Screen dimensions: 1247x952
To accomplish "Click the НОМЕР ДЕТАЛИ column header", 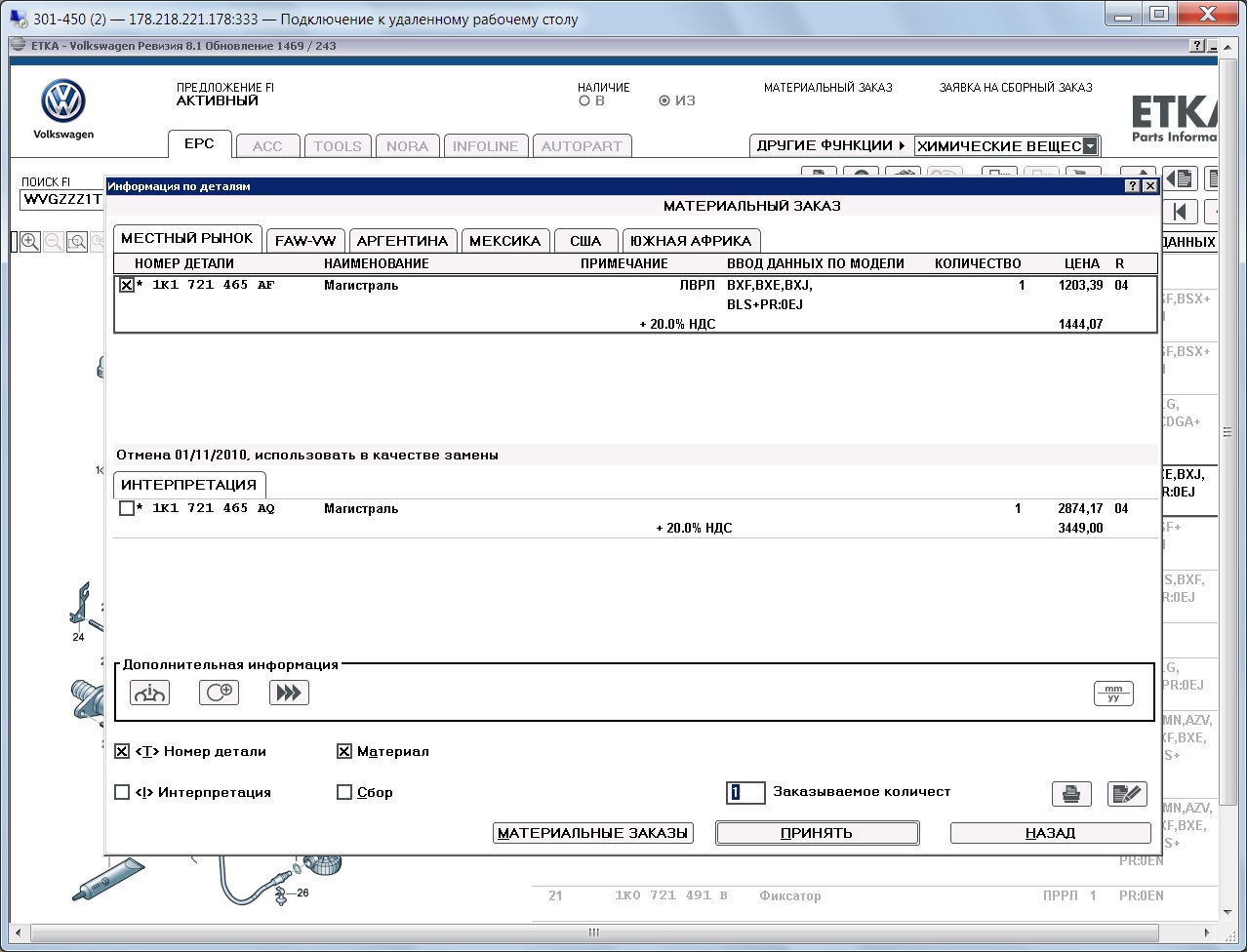I will click(184, 263).
